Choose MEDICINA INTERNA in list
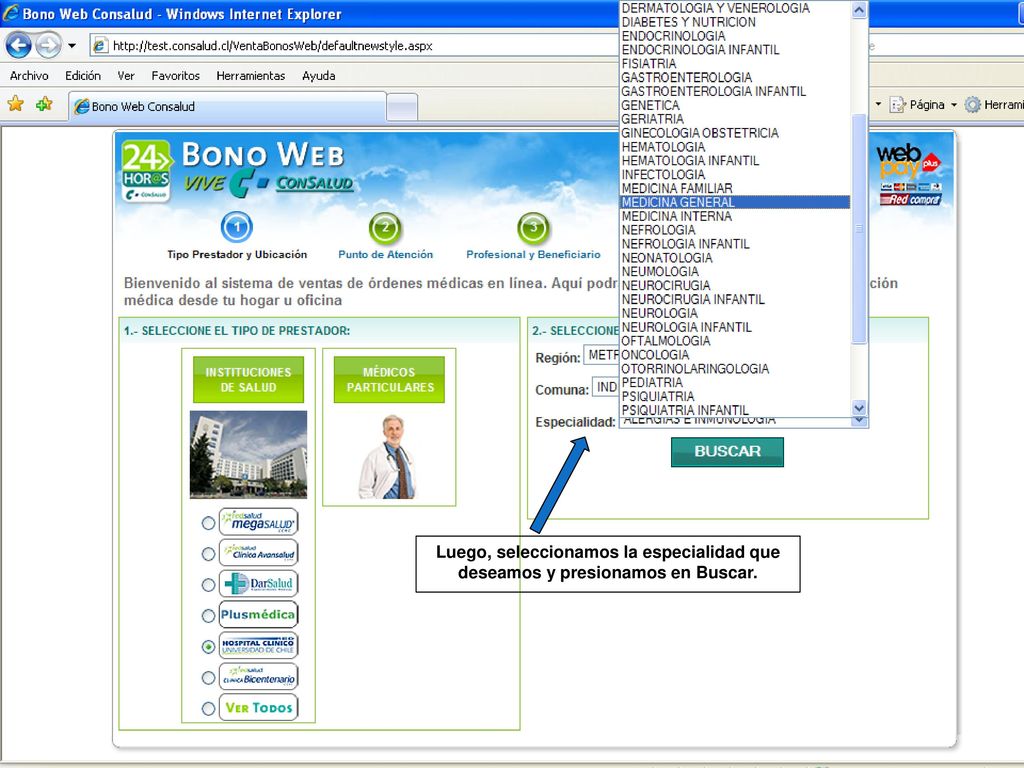This screenshot has width=1024, height=768. 735,216
